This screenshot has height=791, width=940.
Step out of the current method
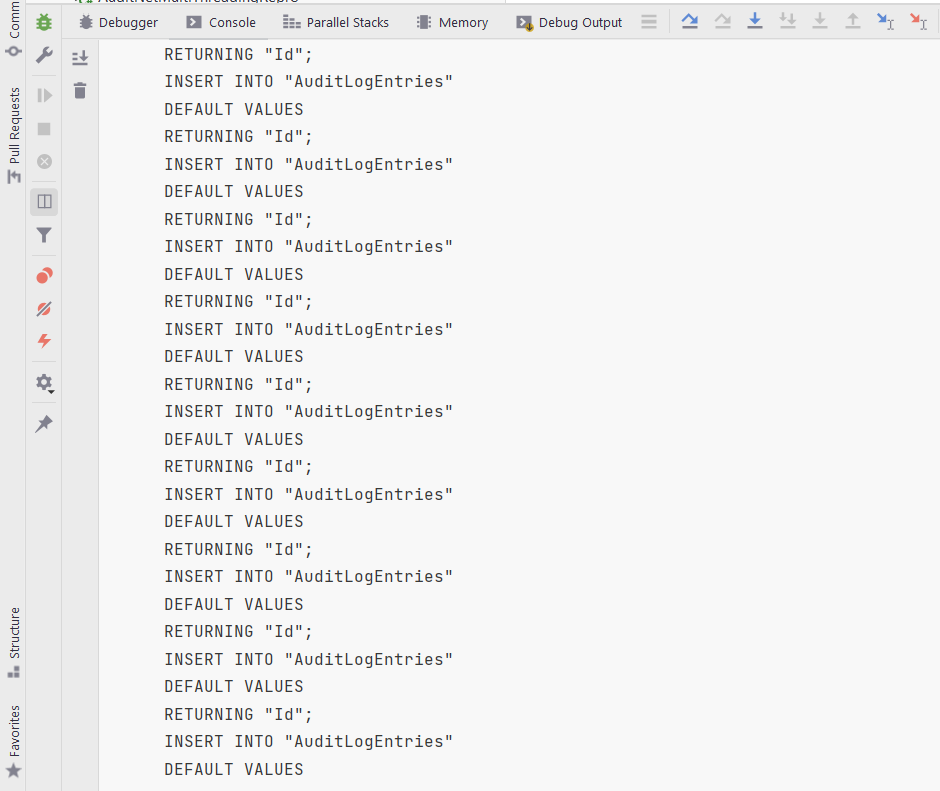[x=852, y=21]
